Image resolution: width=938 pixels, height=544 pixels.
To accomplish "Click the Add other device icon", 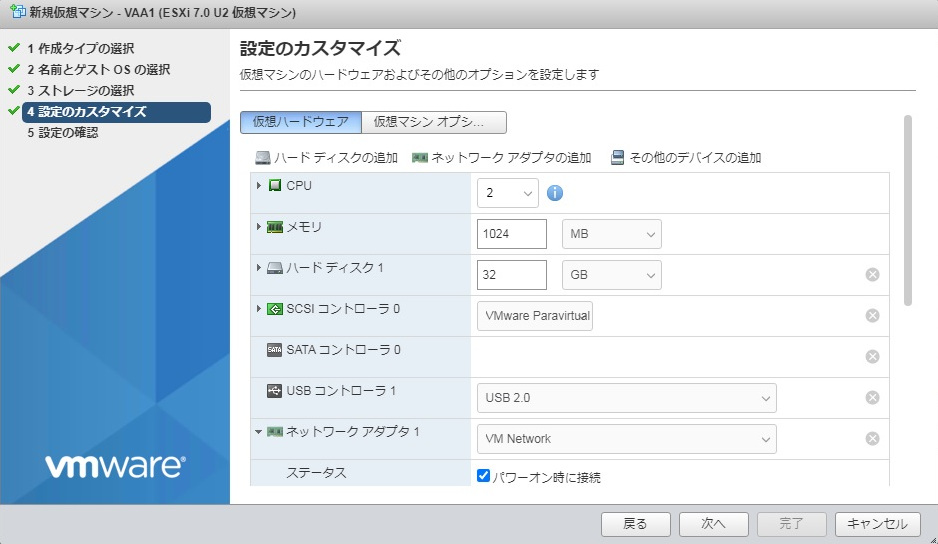I will tap(617, 158).
